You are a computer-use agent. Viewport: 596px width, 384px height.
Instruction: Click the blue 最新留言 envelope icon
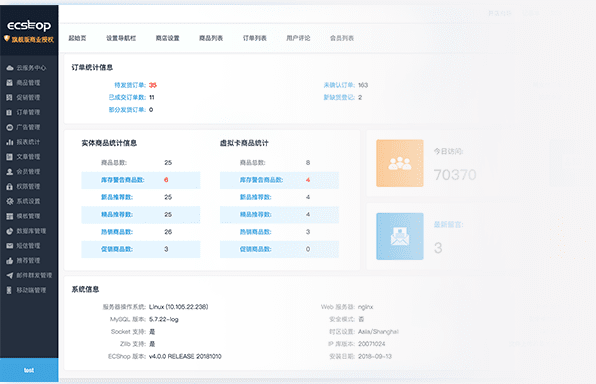400,236
